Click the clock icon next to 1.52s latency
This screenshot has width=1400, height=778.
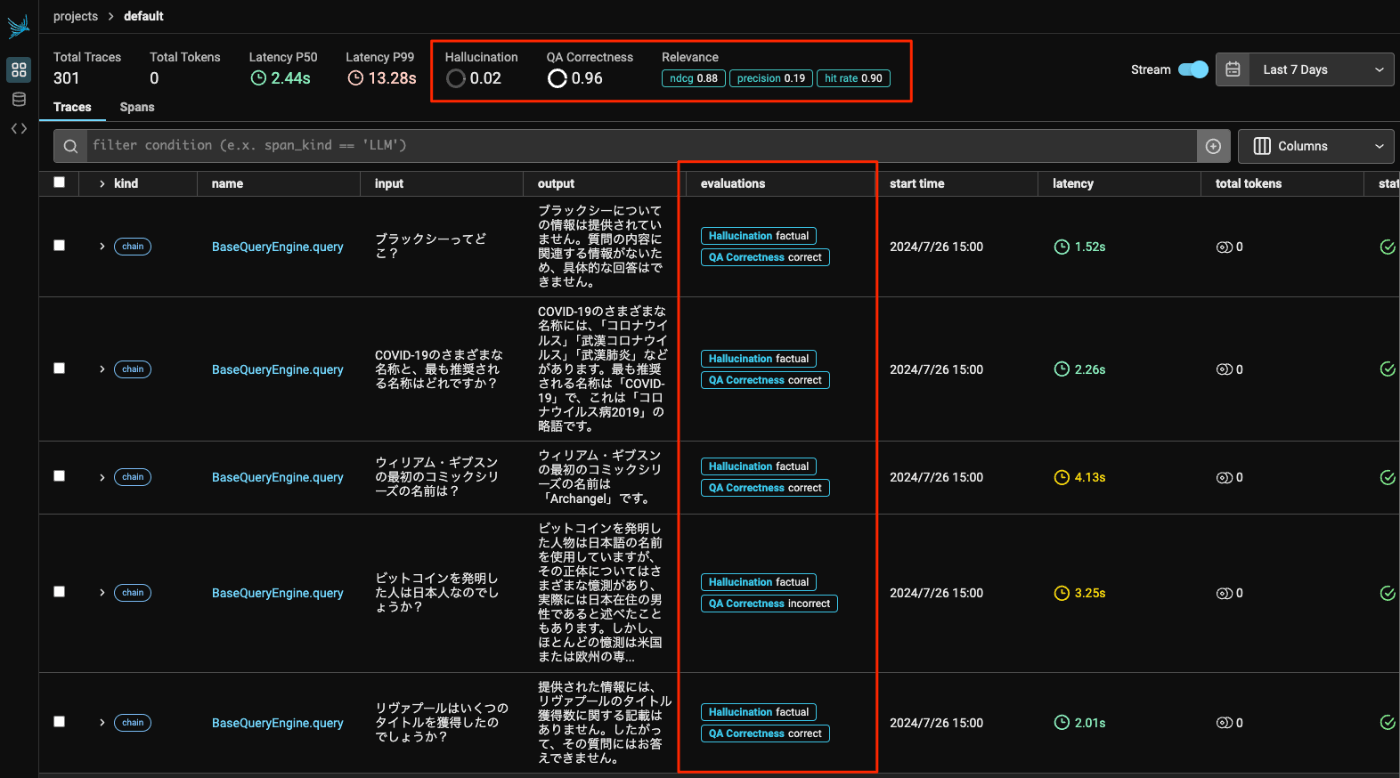pos(1062,247)
